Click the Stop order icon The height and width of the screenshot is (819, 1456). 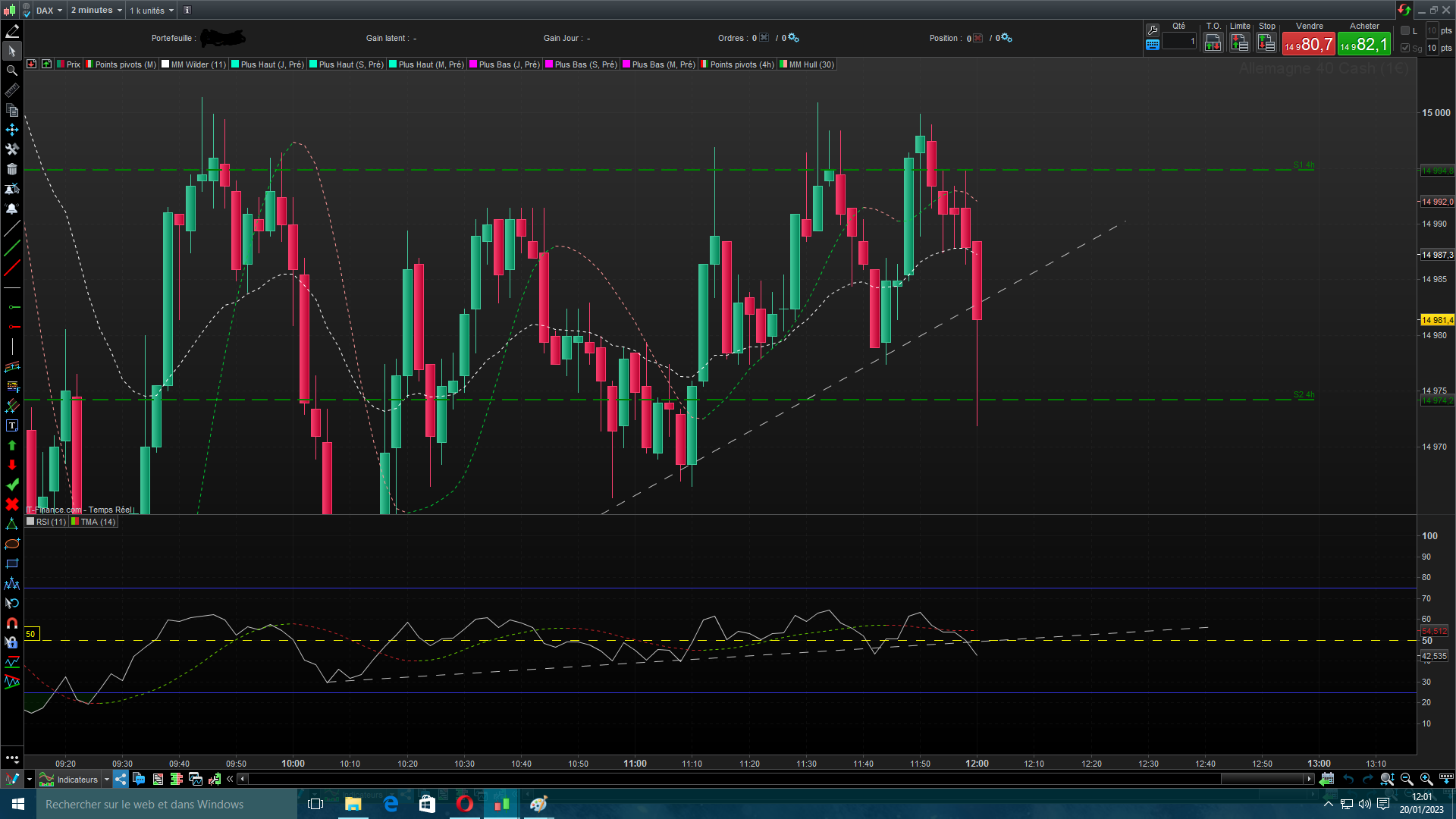pyautogui.click(x=1266, y=43)
